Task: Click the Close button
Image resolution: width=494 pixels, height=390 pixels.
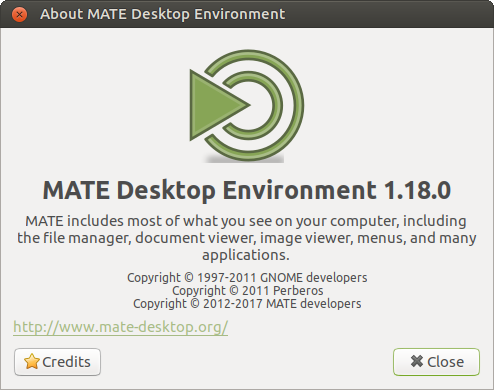Action: 436,362
